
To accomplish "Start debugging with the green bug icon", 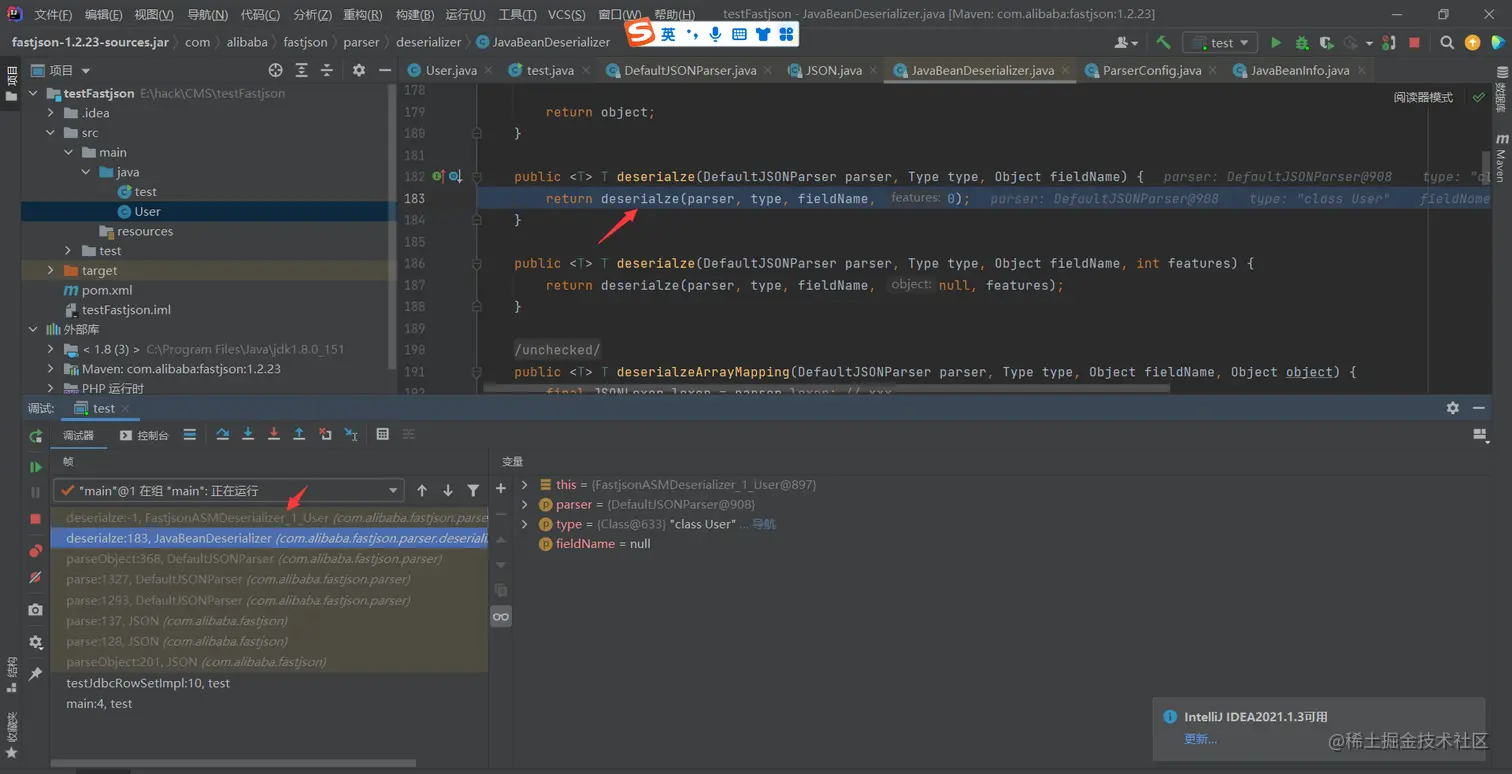I will point(1301,43).
